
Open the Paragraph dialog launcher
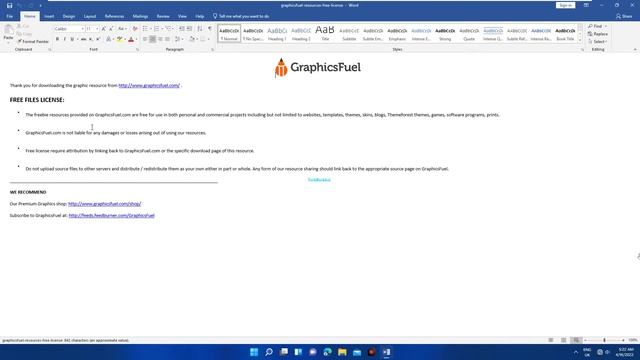213,49
